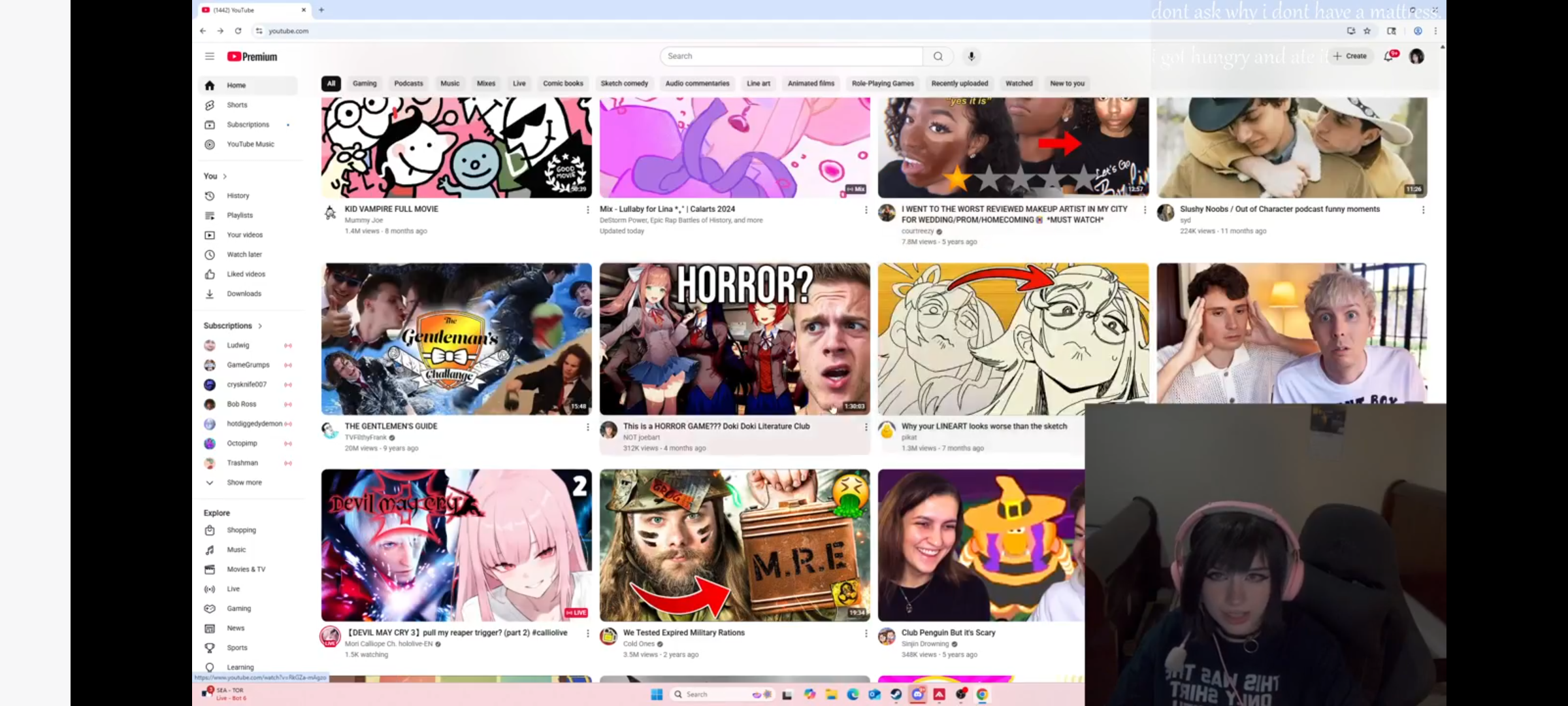Bookmark this page with star icon

(x=1367, y=31)
